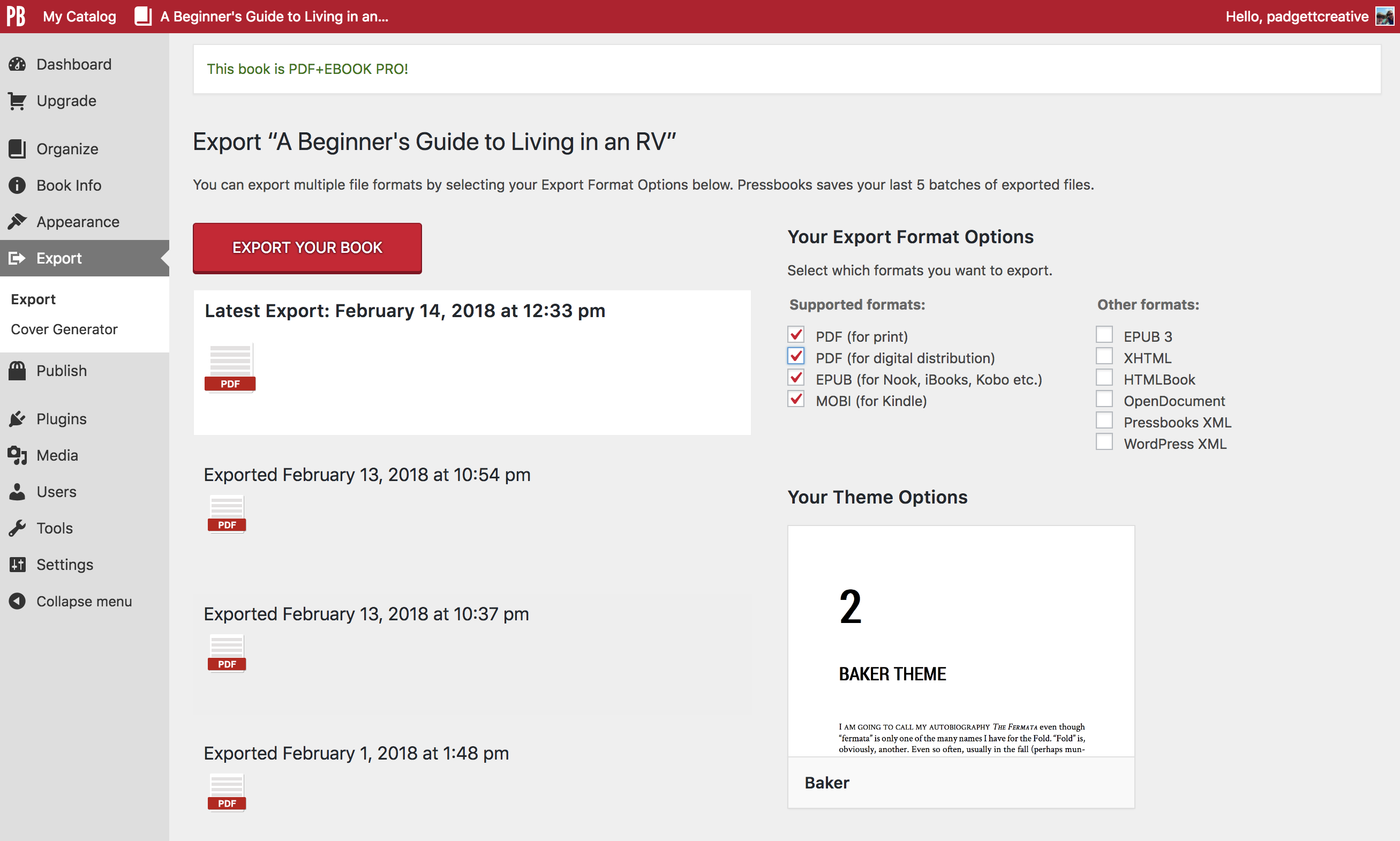Enable WordPress XML export format
The width and height of the screenshot is (1400, 841).
click(1104, 442)
